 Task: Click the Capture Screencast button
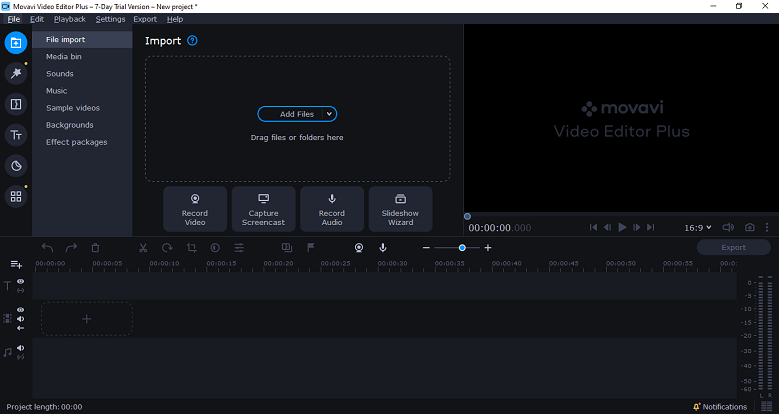click(263, 209)
